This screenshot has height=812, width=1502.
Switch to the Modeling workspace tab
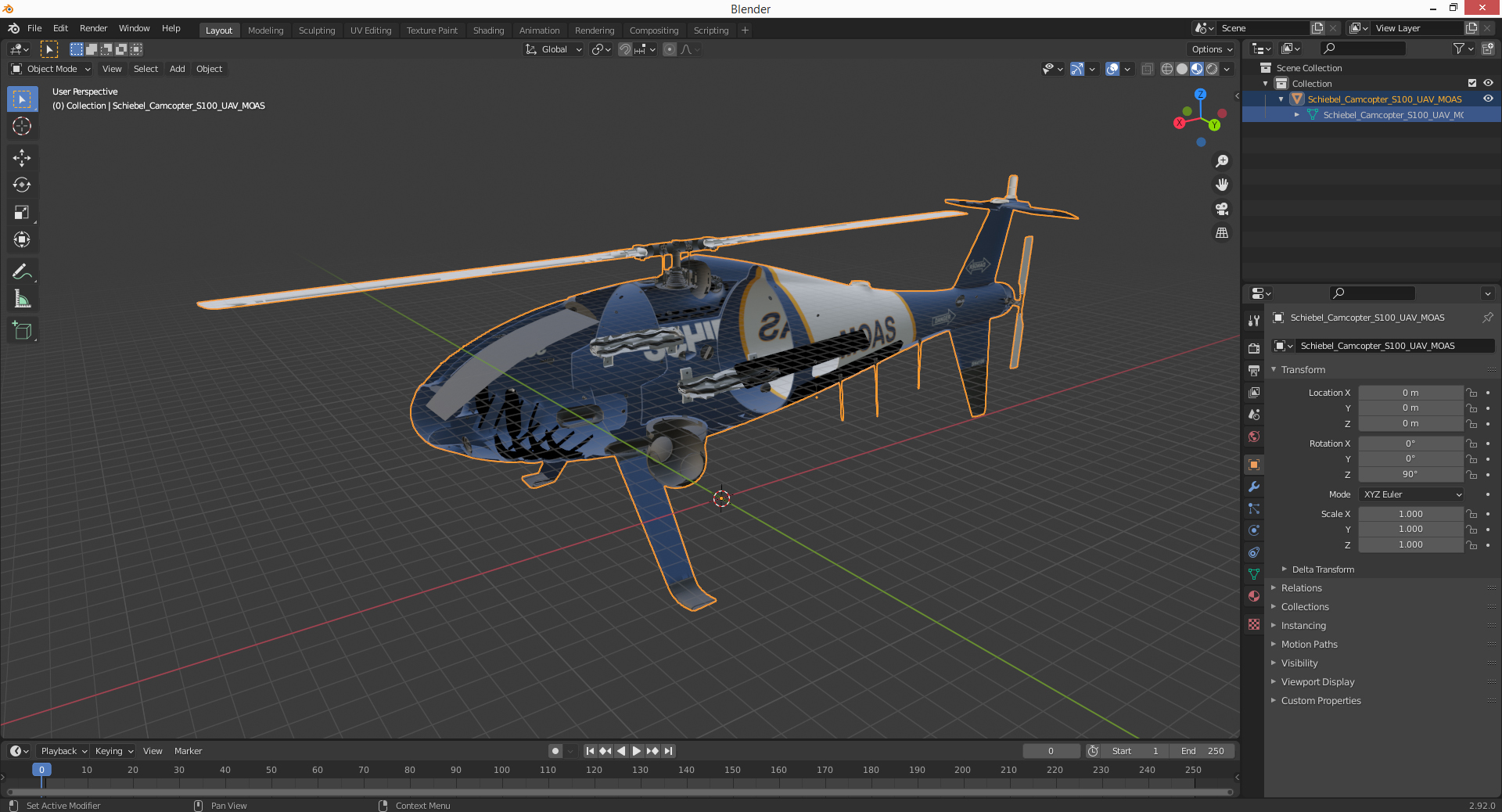(265, 31)
